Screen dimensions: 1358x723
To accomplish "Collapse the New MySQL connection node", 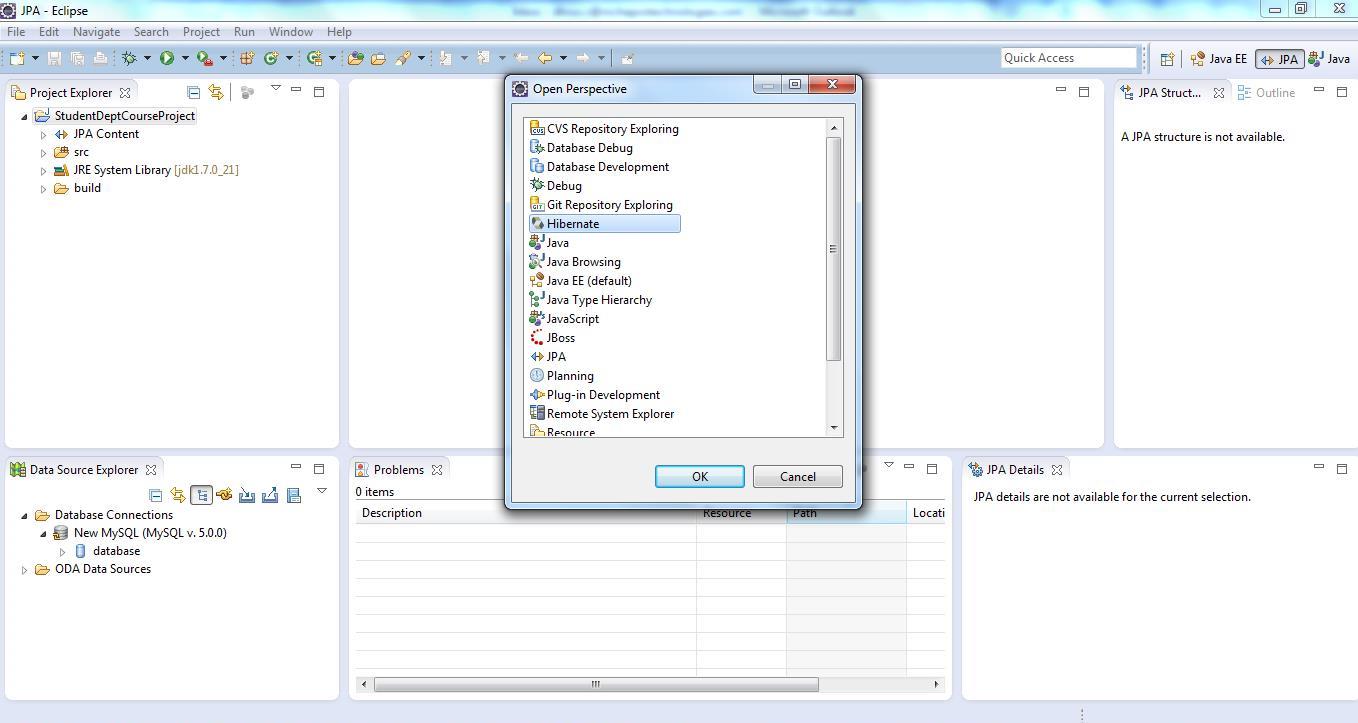I will pyautogui.click(x=43, y=533).
